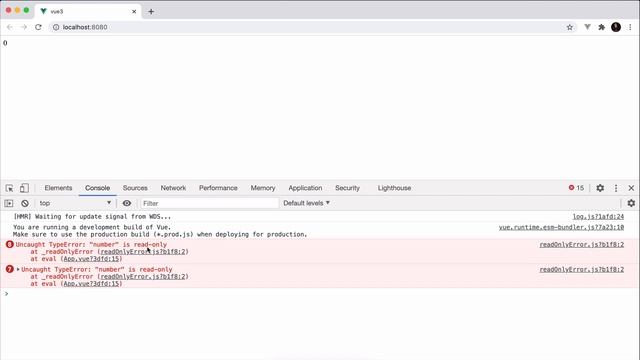Open DevTools settings gear

tap(600, 188)
